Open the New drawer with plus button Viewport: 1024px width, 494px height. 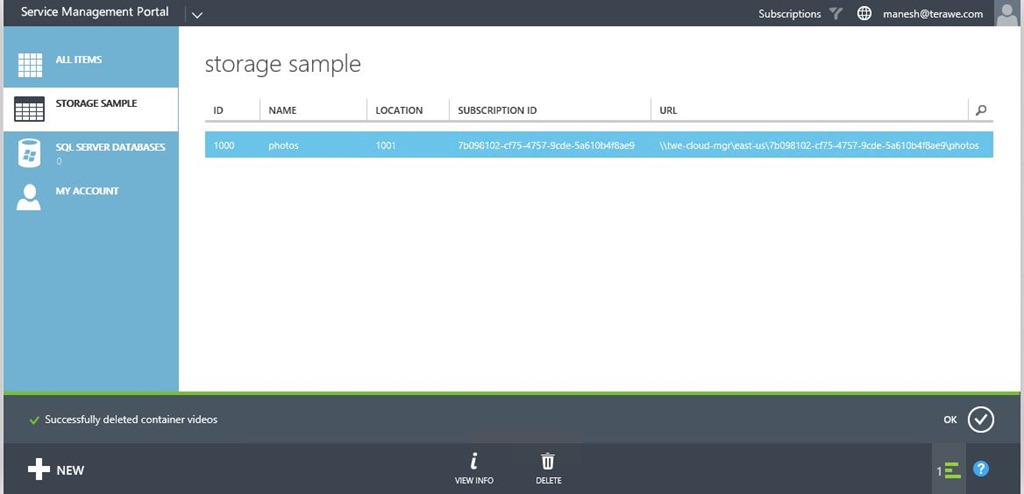[x=56, y=470]
